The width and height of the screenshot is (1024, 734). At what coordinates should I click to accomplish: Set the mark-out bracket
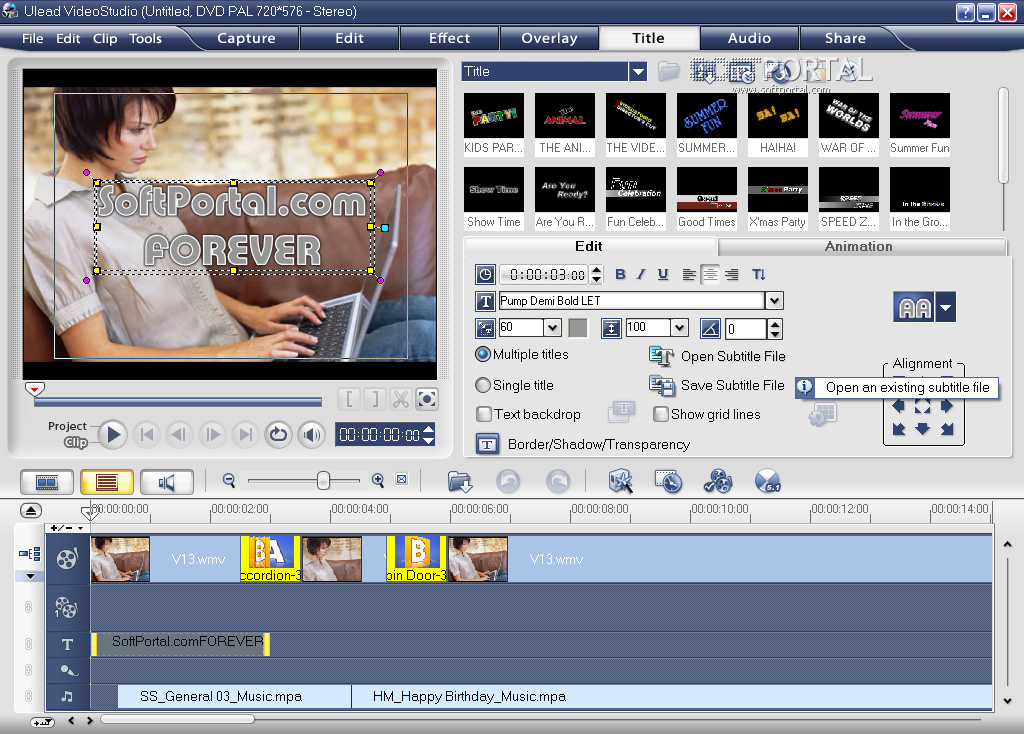(x=374, y=399)
